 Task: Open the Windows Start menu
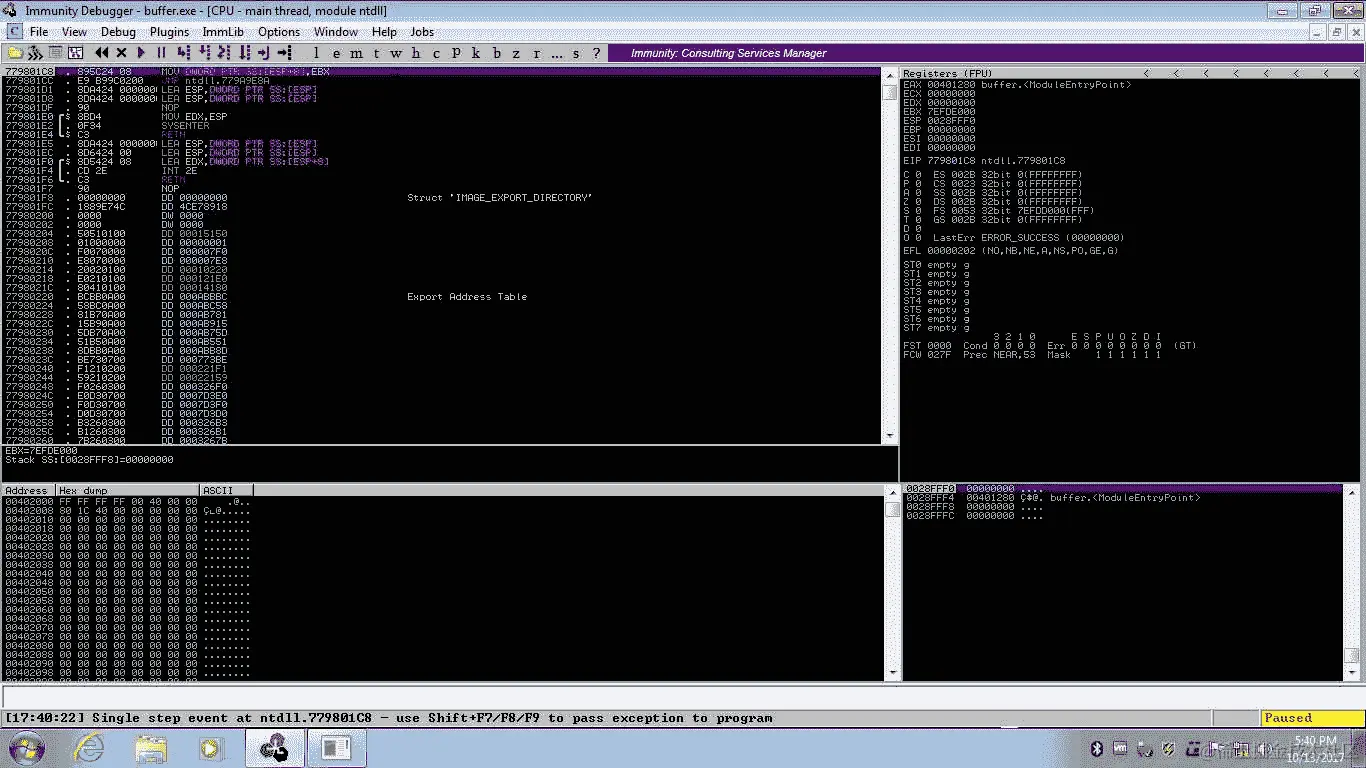tap(25, 748)
